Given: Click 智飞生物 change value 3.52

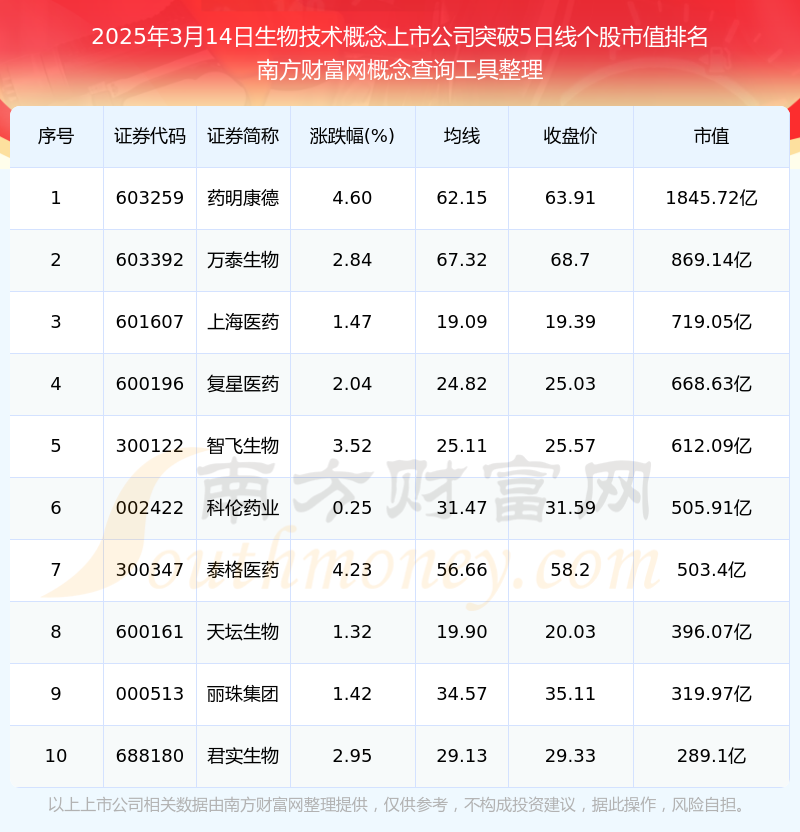Looking at the screenshot, I should pyautogui.click(x=352, y=446).
